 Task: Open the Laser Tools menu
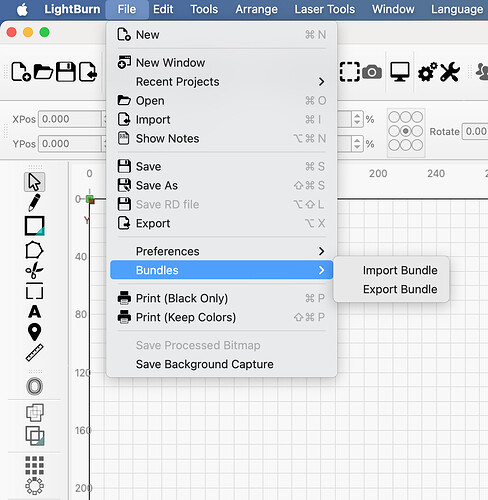[x=324, y=9]
